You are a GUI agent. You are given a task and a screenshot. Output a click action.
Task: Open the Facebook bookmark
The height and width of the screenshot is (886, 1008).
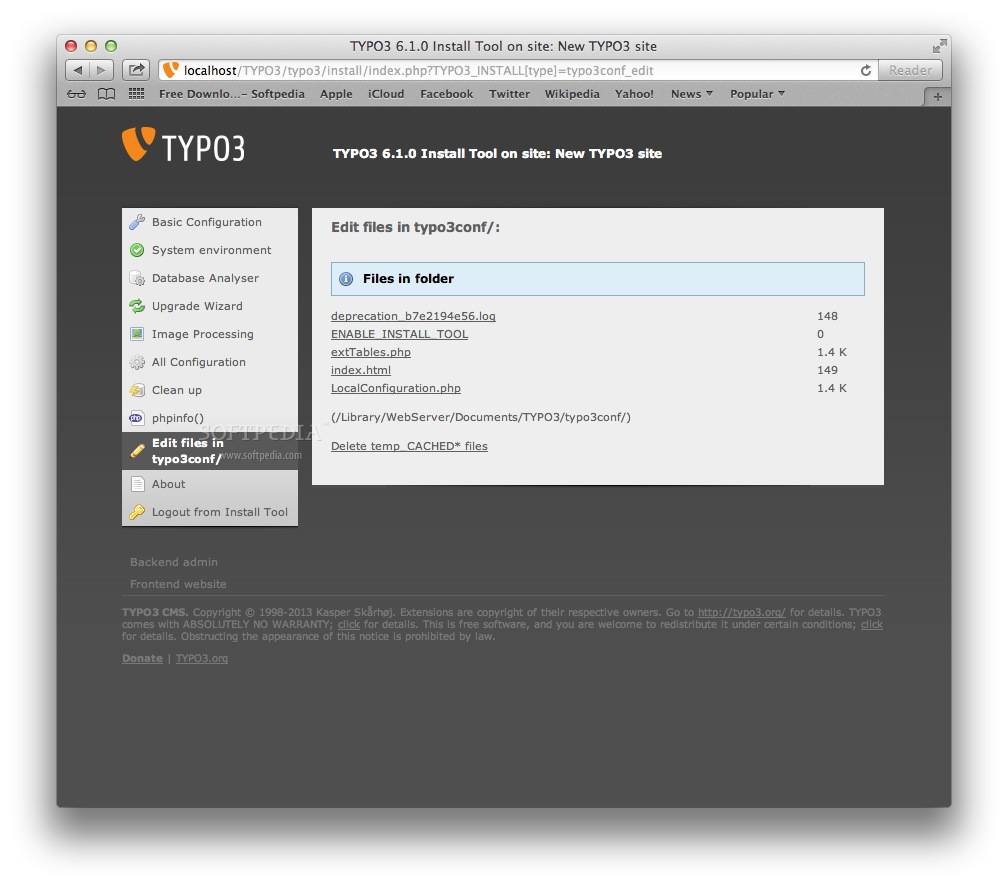pos(446,94)
